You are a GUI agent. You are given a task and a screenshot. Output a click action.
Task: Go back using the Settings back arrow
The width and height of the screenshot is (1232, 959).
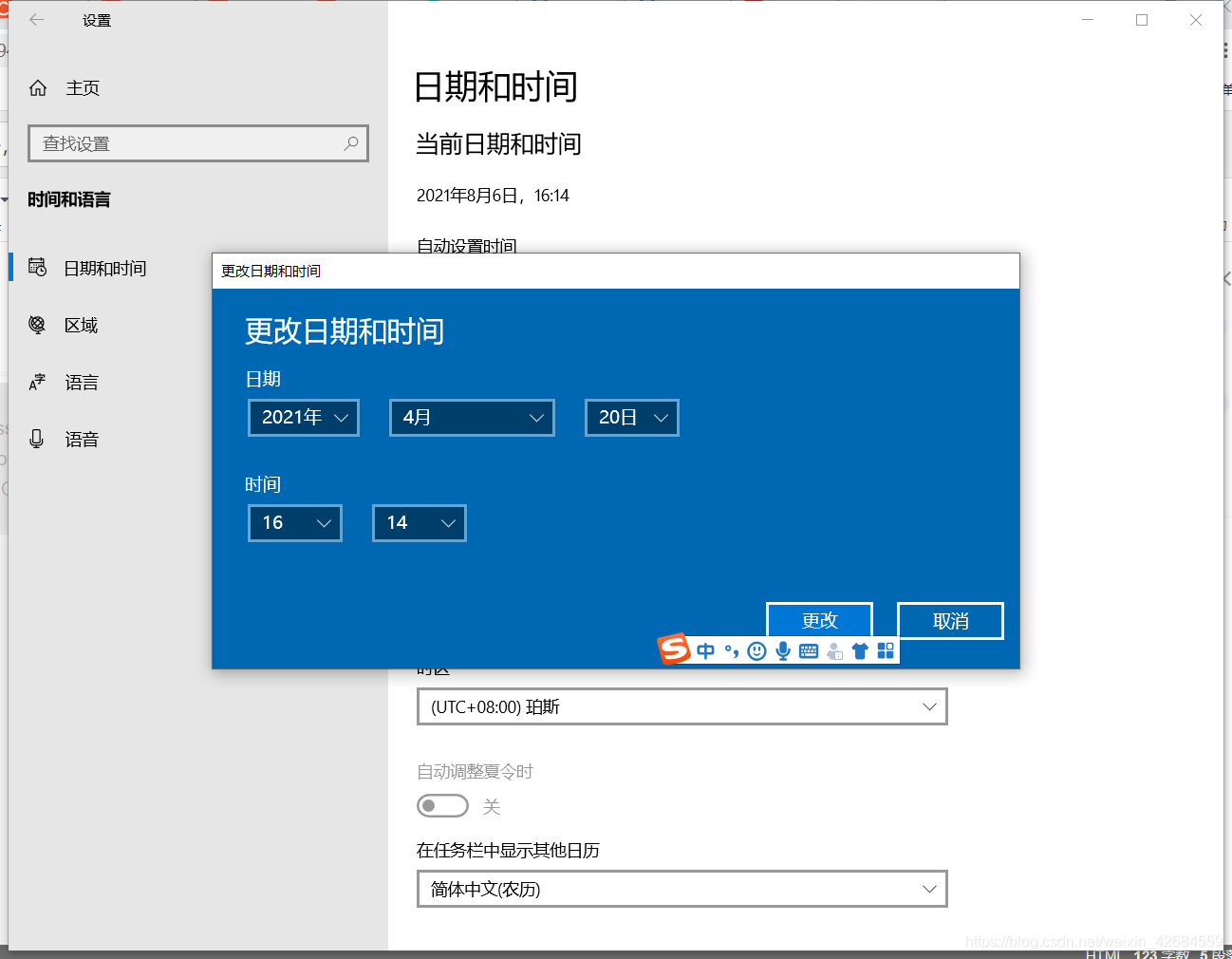(x=36, y=19)
